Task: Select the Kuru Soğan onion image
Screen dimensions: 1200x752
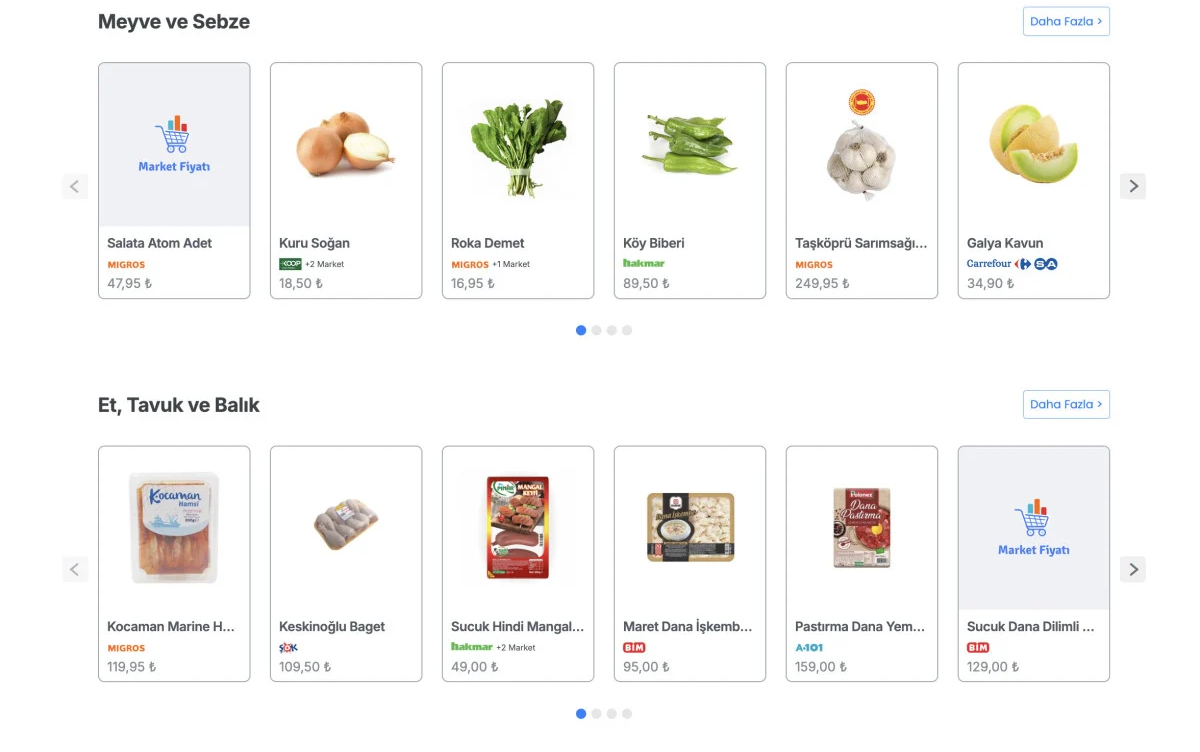Action: [346, 146]
